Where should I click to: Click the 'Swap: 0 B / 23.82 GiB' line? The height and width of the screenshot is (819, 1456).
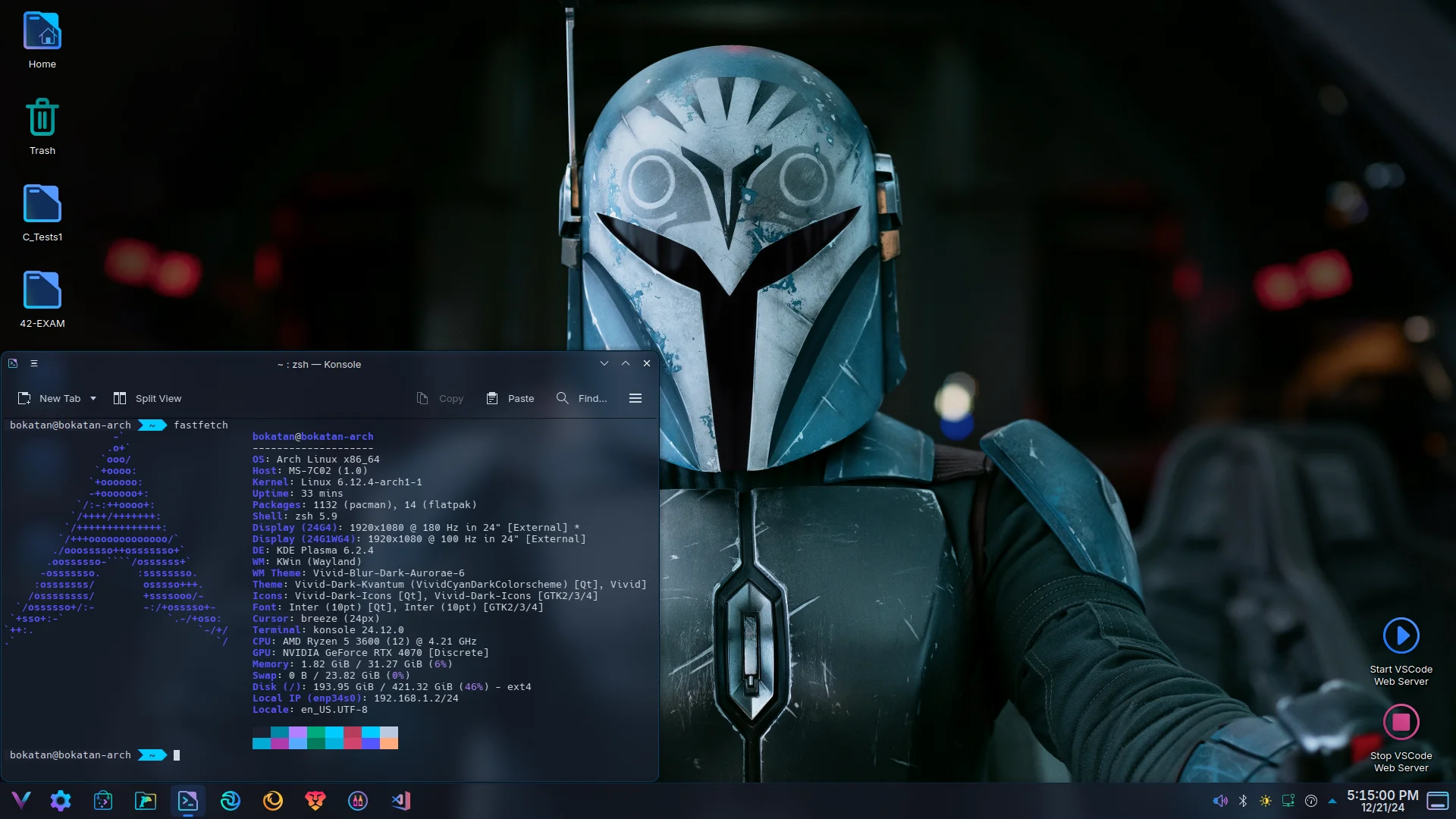point(331,676)
